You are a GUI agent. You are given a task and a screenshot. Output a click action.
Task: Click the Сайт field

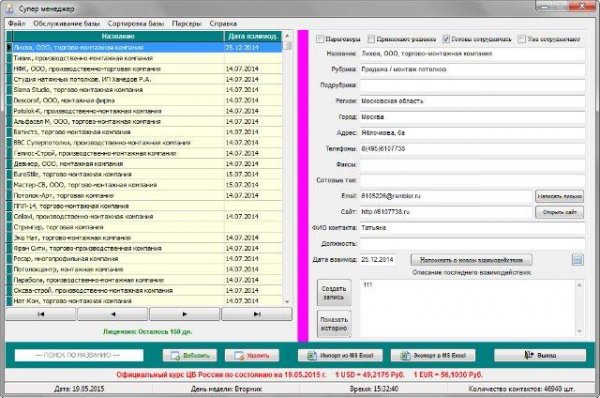(x=446, y=212)
